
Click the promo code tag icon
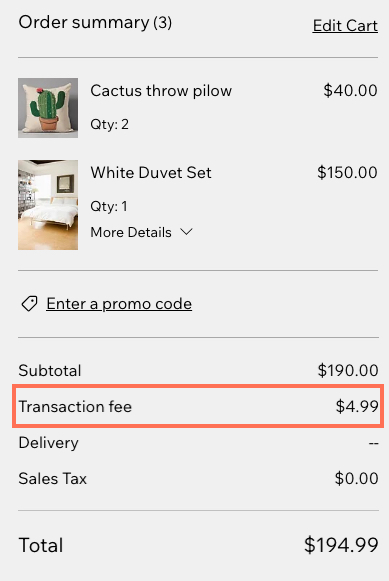pyautogui.click(x=29, y=304)
